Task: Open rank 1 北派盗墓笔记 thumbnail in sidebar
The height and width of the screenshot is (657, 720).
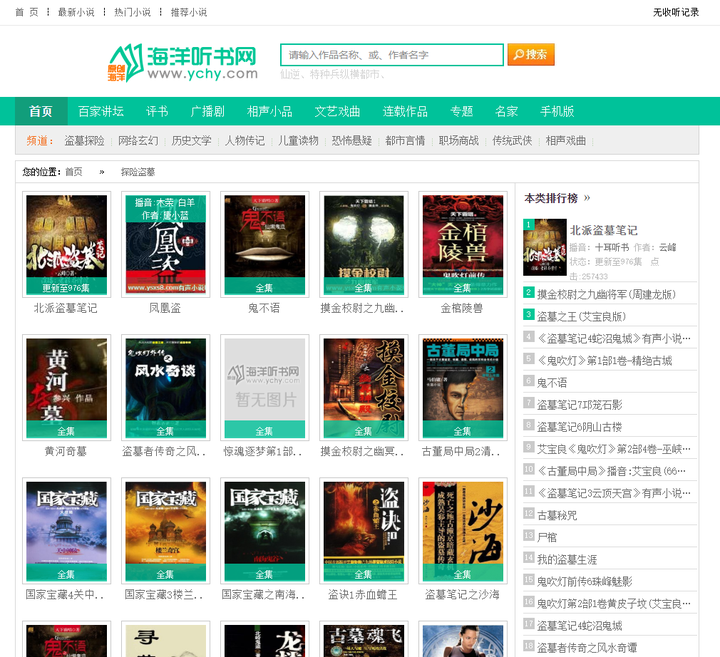Action: click(545, 247)
